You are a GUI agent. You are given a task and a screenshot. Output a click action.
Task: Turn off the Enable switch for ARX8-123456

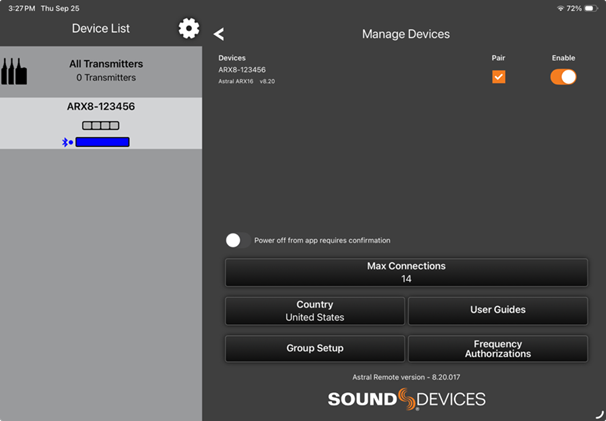pyautogui.click(x=563, y=77)
